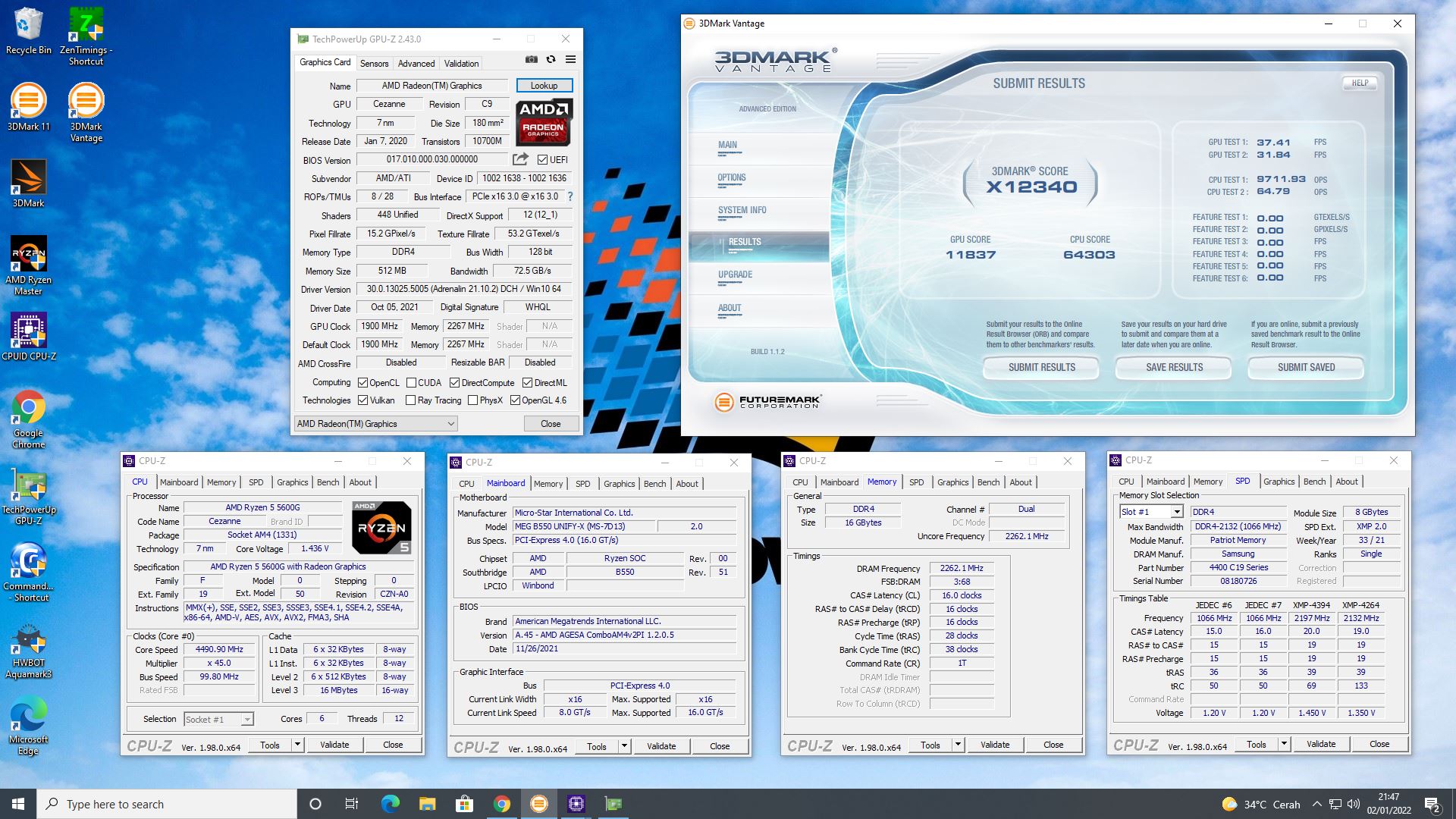Screen dimensions: 1456x819
Task: Click the taskbar clock showing 21:47
Action: [x=1389, y=804]
